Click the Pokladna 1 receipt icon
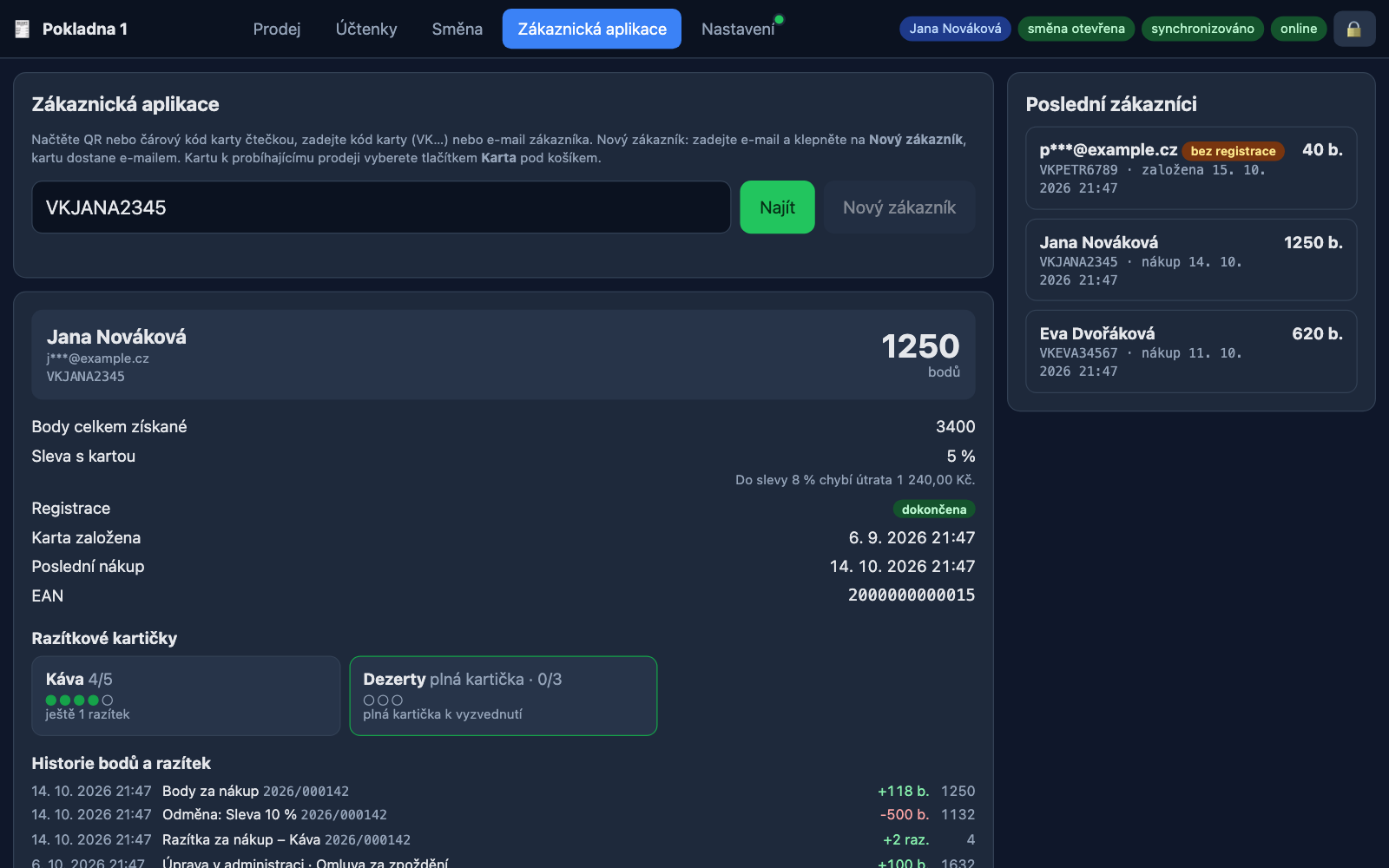The image size is (1389, 868). (23, 29)
